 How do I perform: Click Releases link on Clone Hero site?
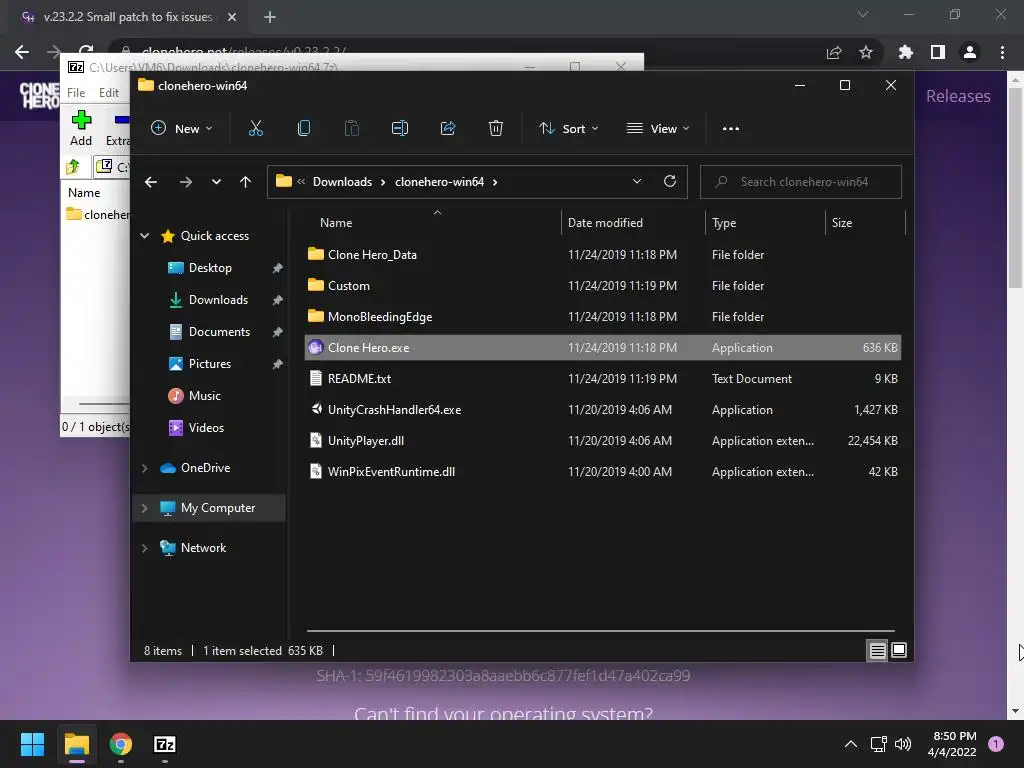[958, 96]
